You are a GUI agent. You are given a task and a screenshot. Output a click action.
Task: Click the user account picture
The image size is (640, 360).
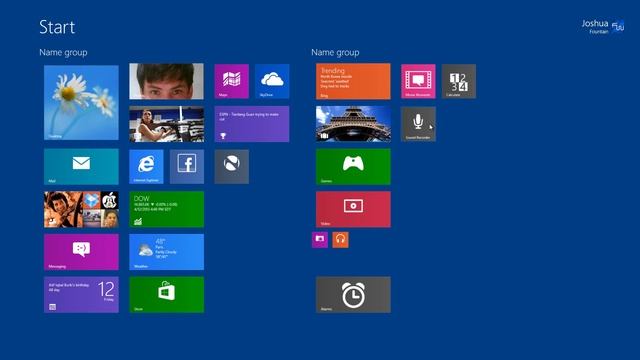click(x=618, y=26)
